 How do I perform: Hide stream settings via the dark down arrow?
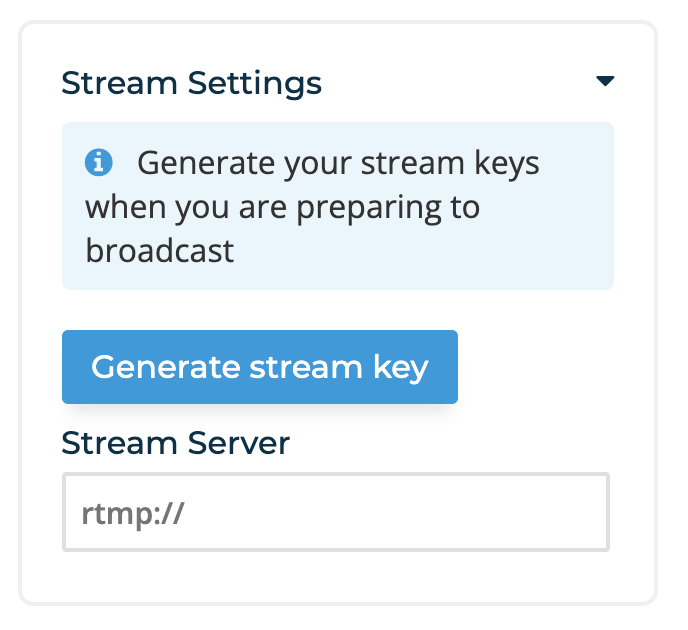605,81
